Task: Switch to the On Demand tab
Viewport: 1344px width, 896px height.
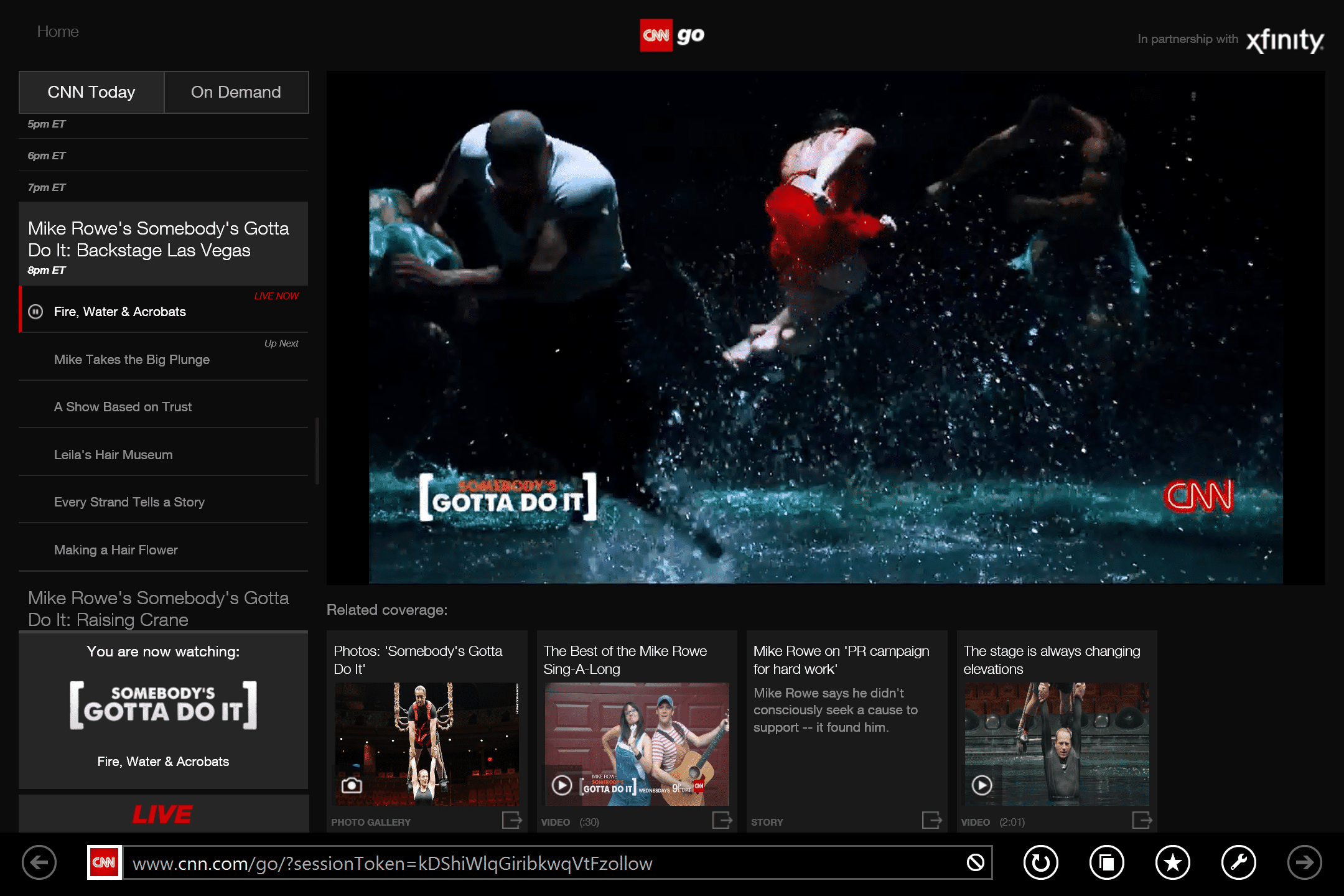Action: 236,92
